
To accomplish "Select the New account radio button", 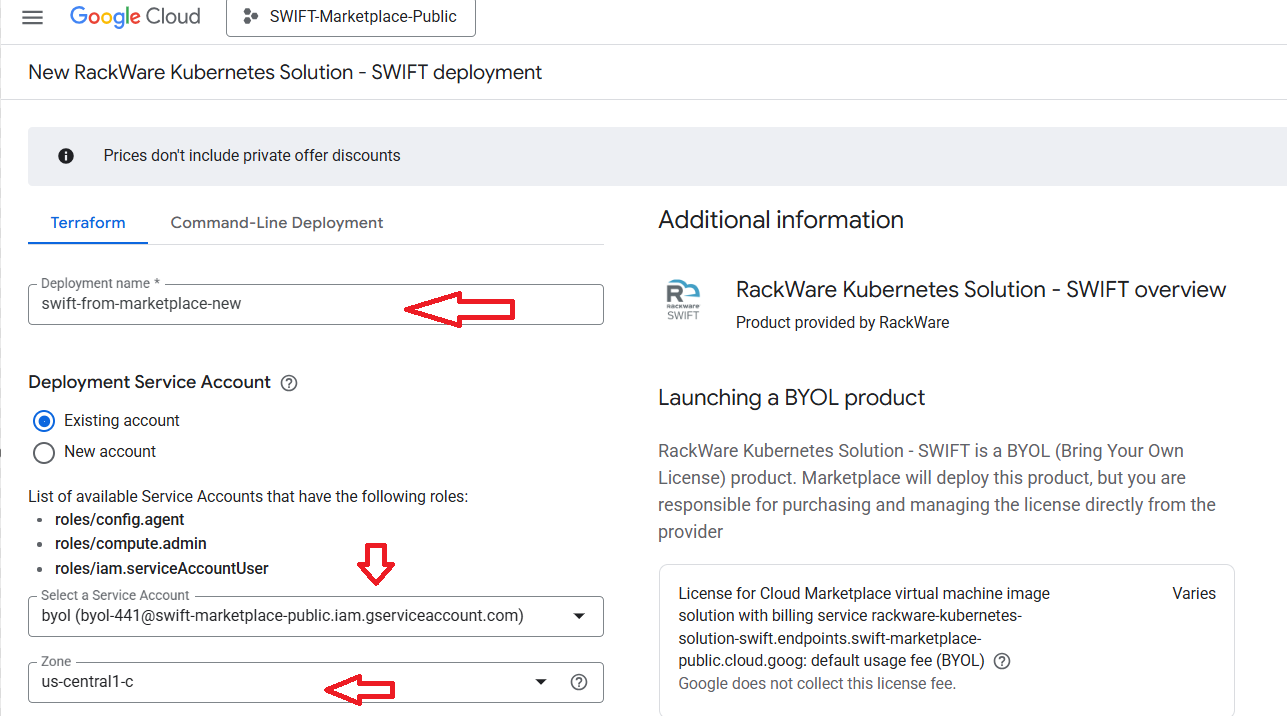I will (x=44, y=452).
